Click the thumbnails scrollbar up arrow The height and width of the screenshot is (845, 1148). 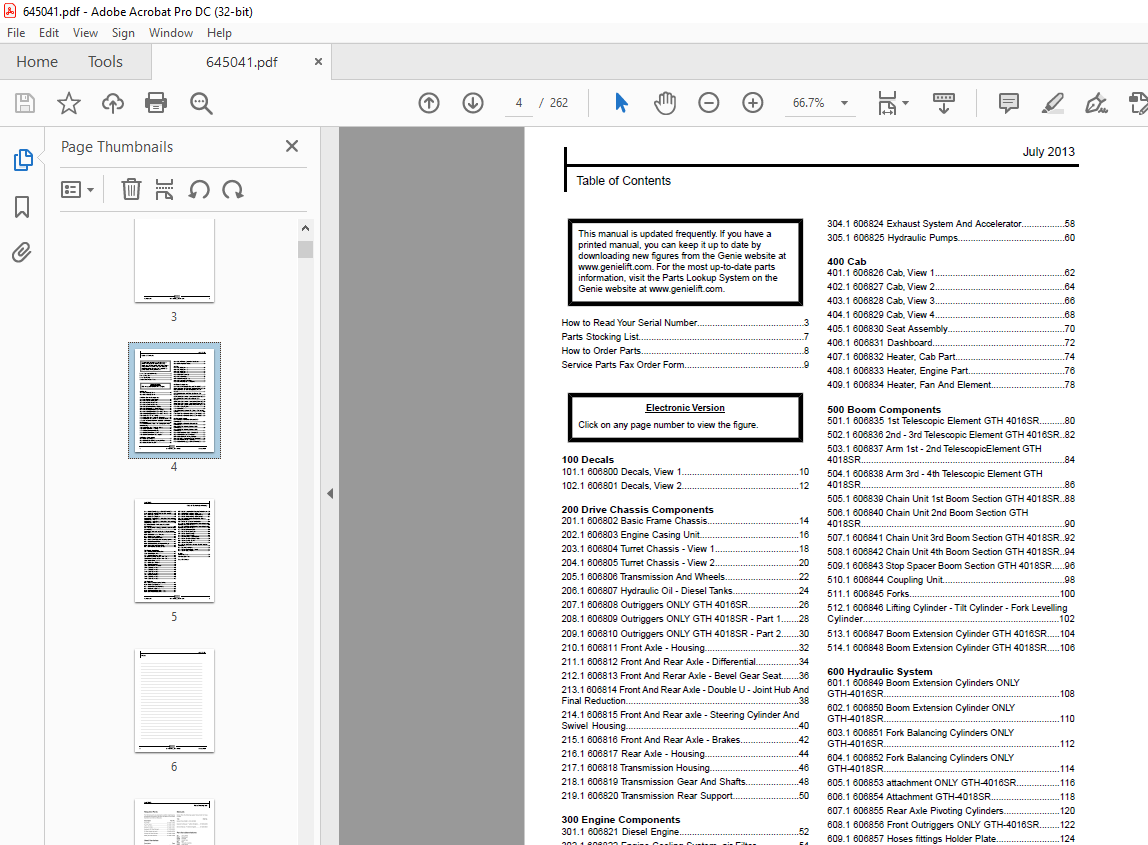click(x=305, y=228)
